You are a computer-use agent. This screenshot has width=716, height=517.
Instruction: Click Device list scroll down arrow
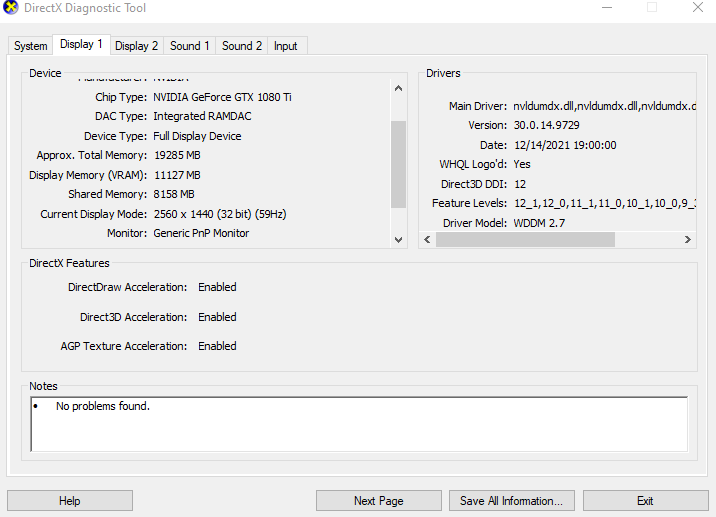coord(398,239)
